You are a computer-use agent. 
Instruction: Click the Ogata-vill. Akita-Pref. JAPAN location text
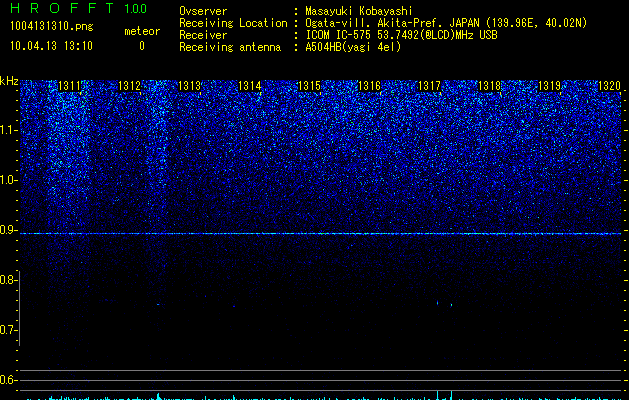pyautogui.click(x=446, y=23)
